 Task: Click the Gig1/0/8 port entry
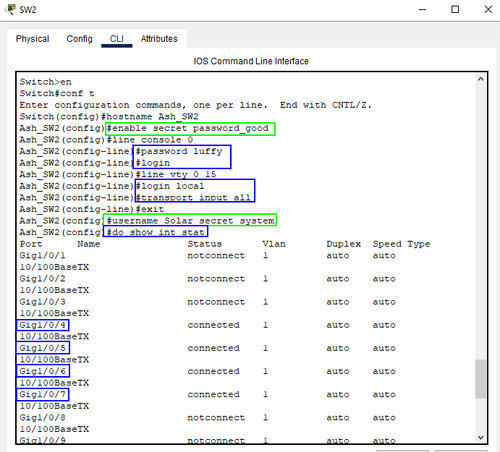[42, 418]
